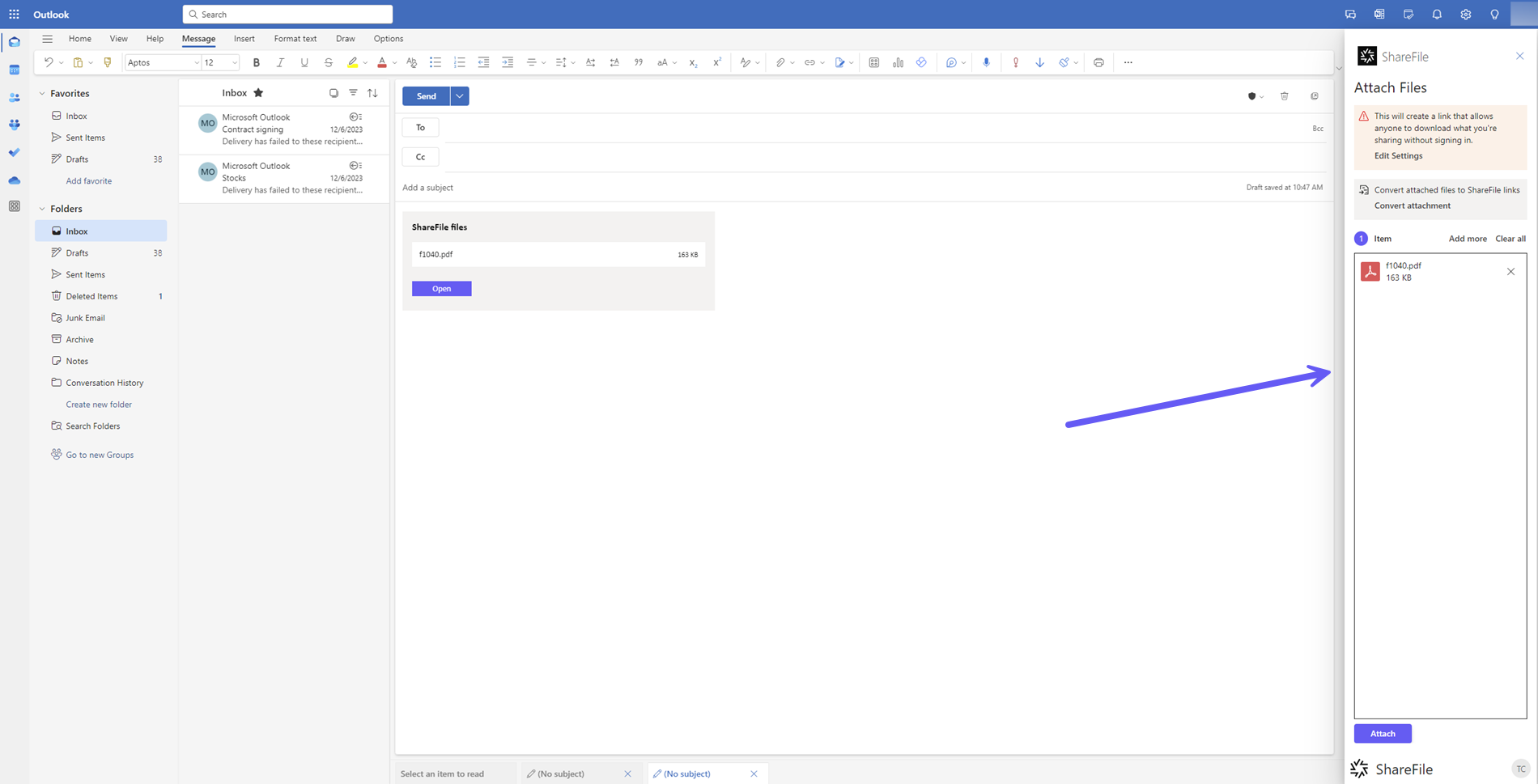The width and height of the screenshot is (1538, 784).
Task: Open the Format text tab
Action: click(x=295, y=39)
